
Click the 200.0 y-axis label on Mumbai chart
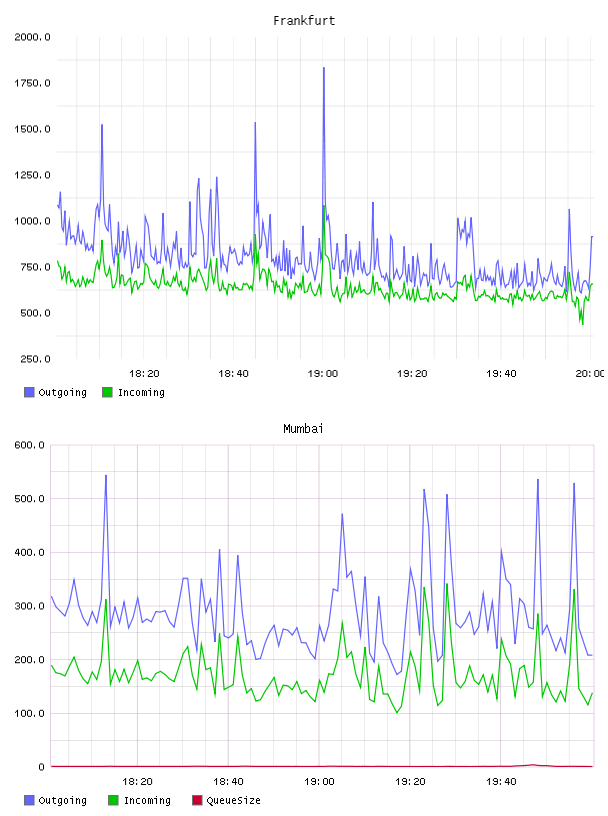pyautogui.click(x=30, y=659)
